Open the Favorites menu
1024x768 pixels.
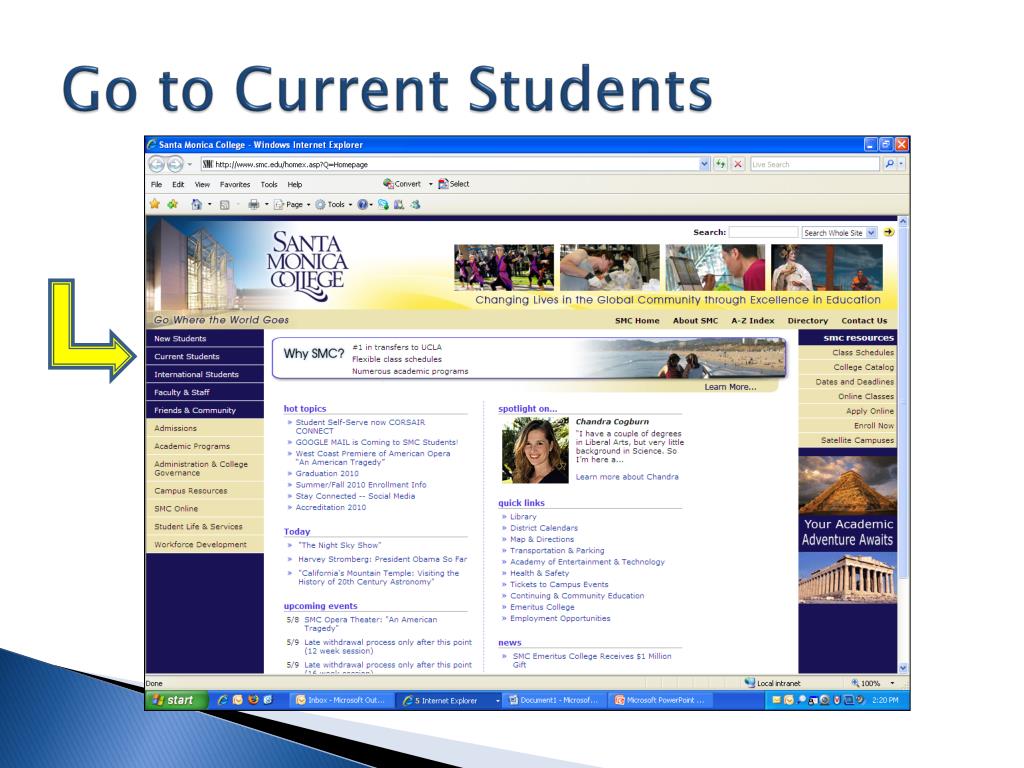pyautogui.click(x=234, y=185)
